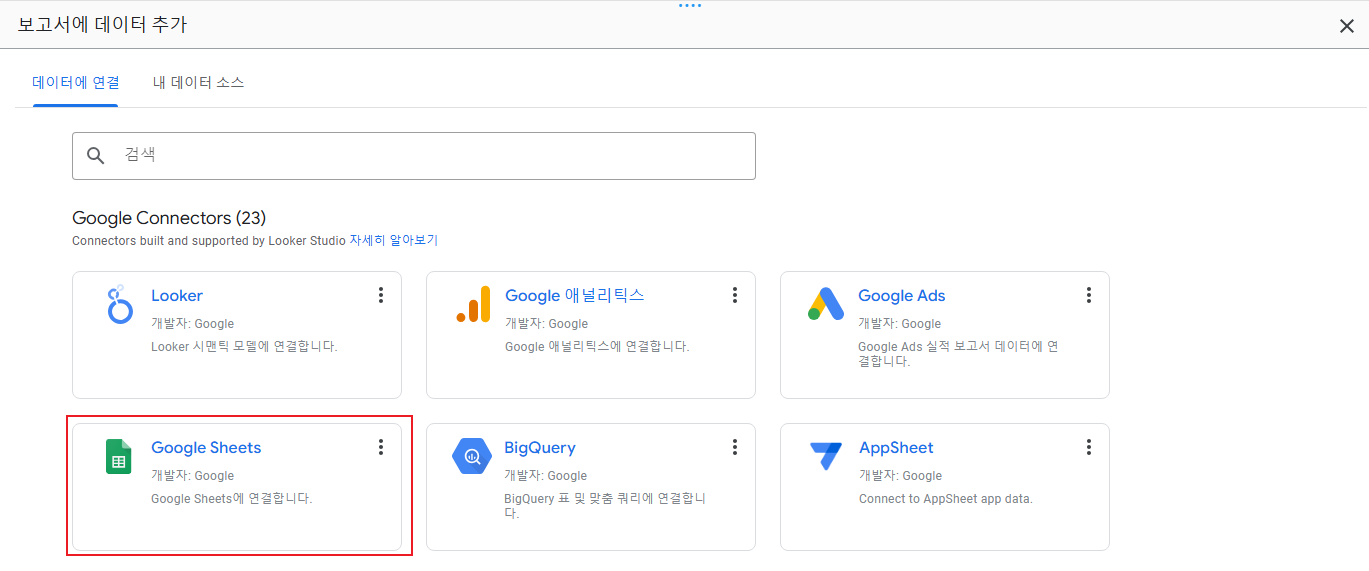Click the green Google Sheets icon

tap(119, 456)
